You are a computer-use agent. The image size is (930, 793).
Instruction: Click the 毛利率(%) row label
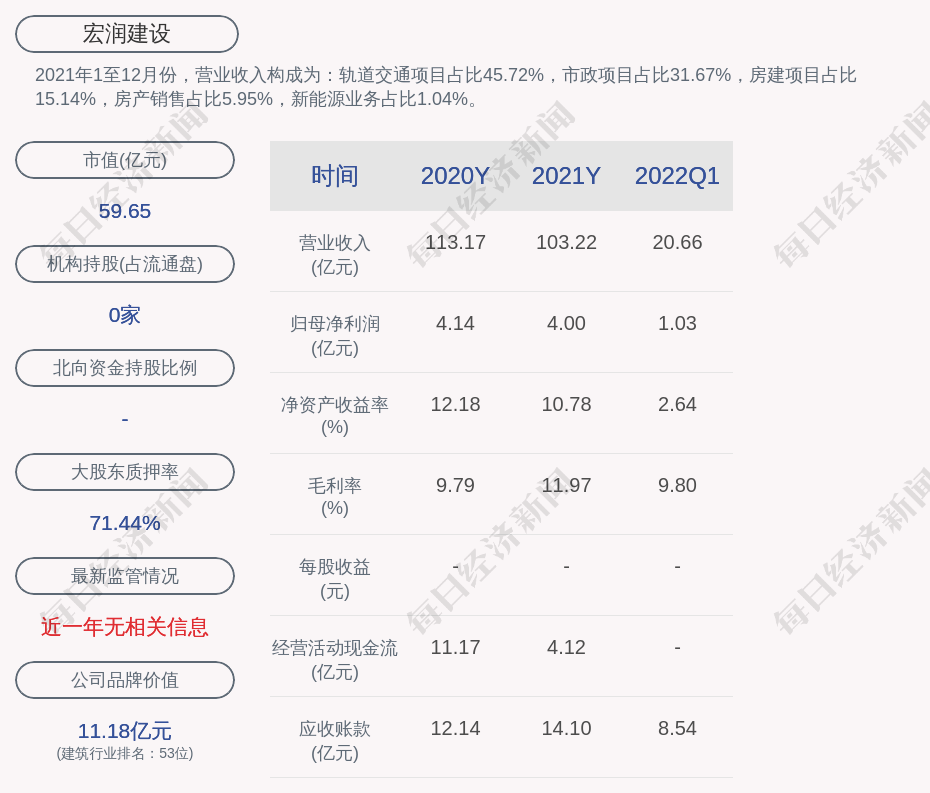[x=335, y=497]
